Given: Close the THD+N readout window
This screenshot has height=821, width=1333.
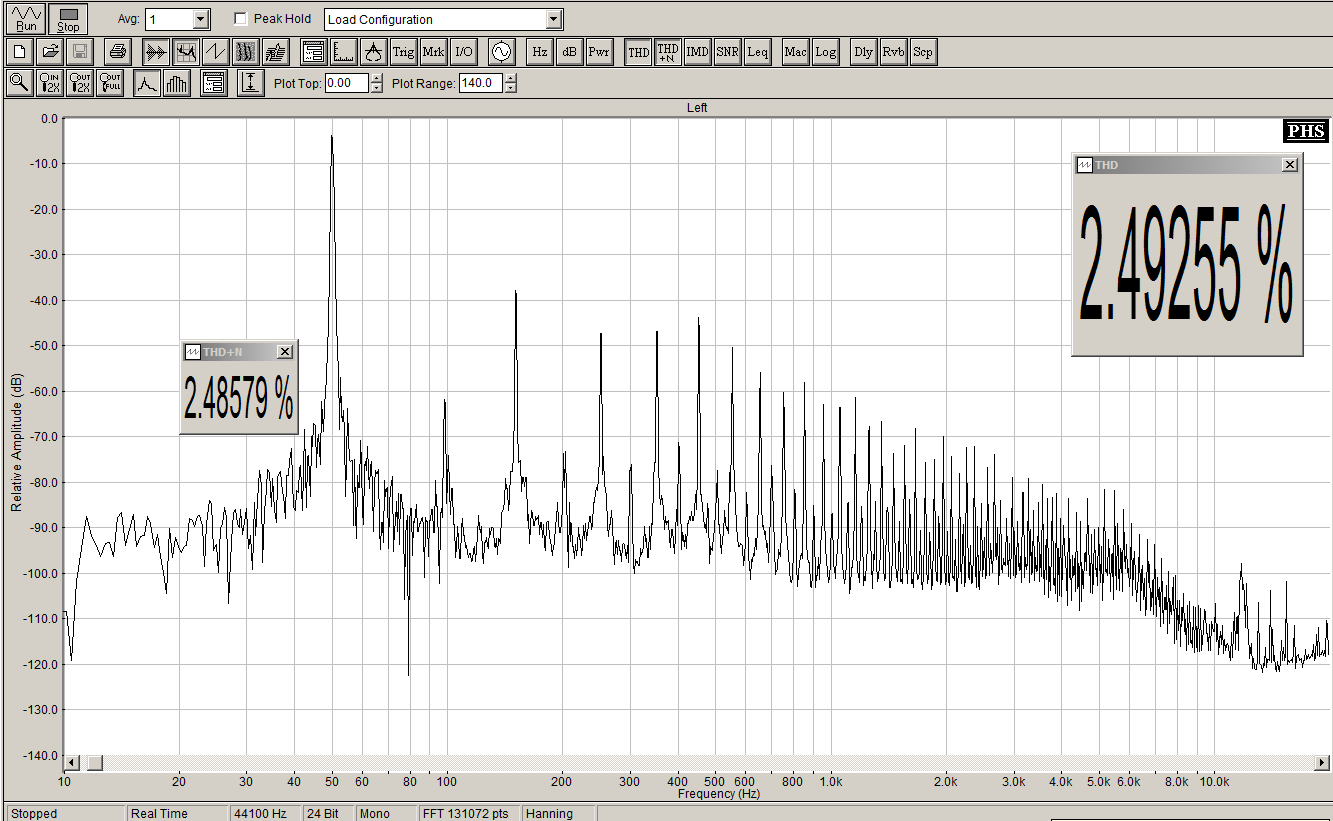Looking at the screenshot, I should click(x=285, y=351).
